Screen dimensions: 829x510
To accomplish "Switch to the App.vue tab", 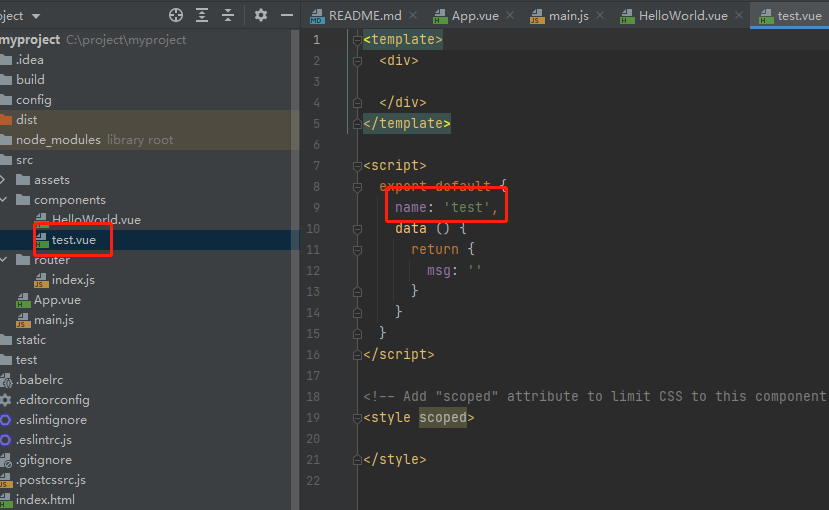I will [475, 16].
